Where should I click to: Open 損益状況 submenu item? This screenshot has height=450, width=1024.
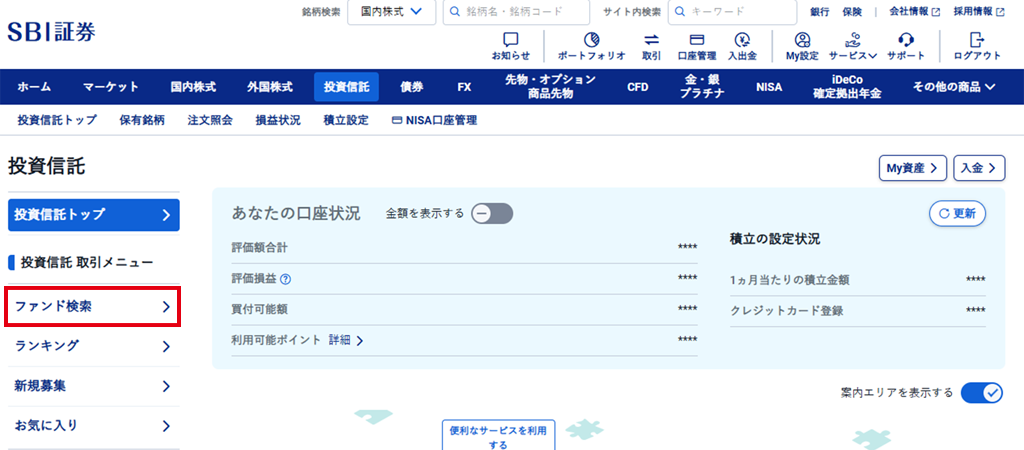click(278, 121)
